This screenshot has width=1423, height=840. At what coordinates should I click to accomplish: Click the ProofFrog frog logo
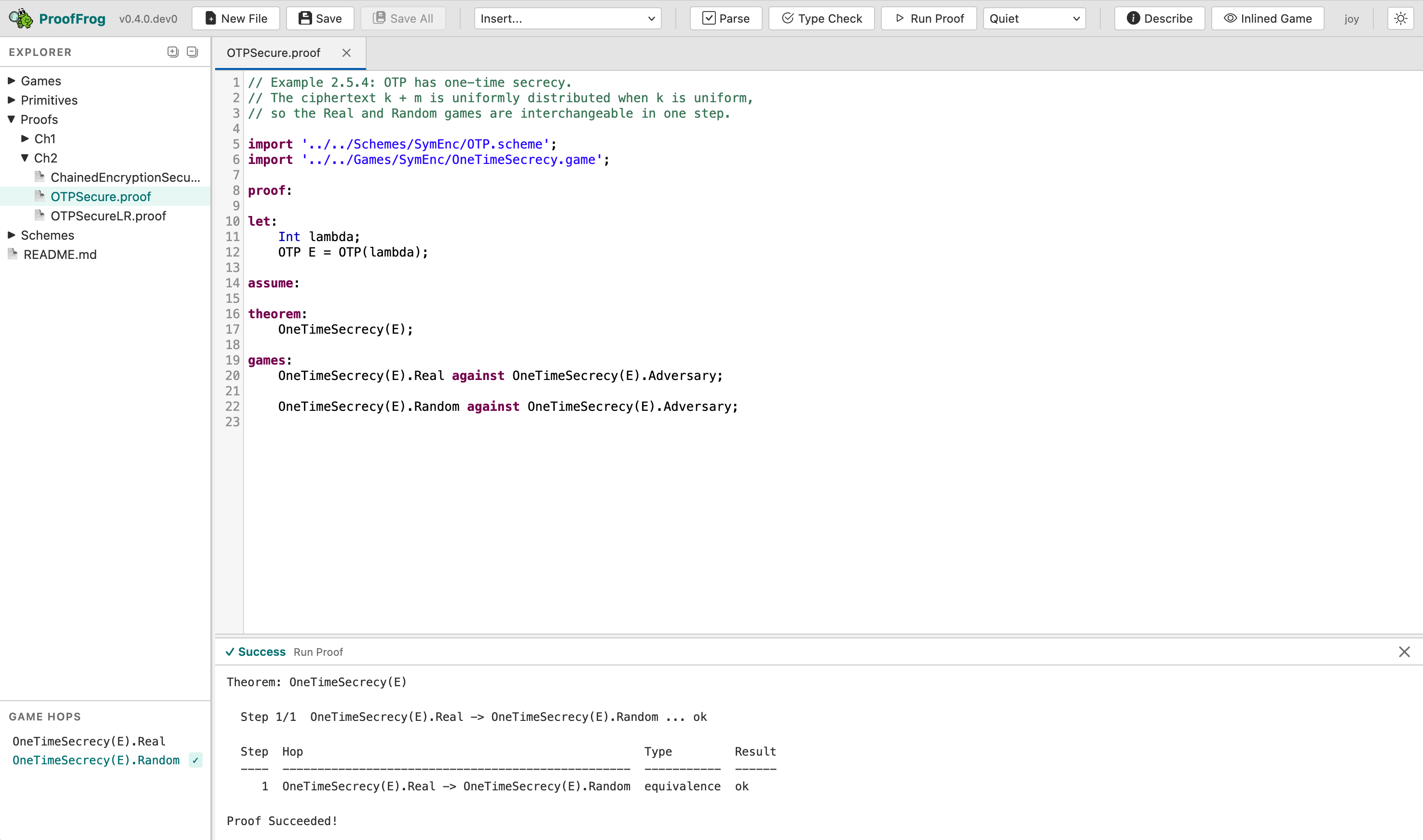(21, 18)
